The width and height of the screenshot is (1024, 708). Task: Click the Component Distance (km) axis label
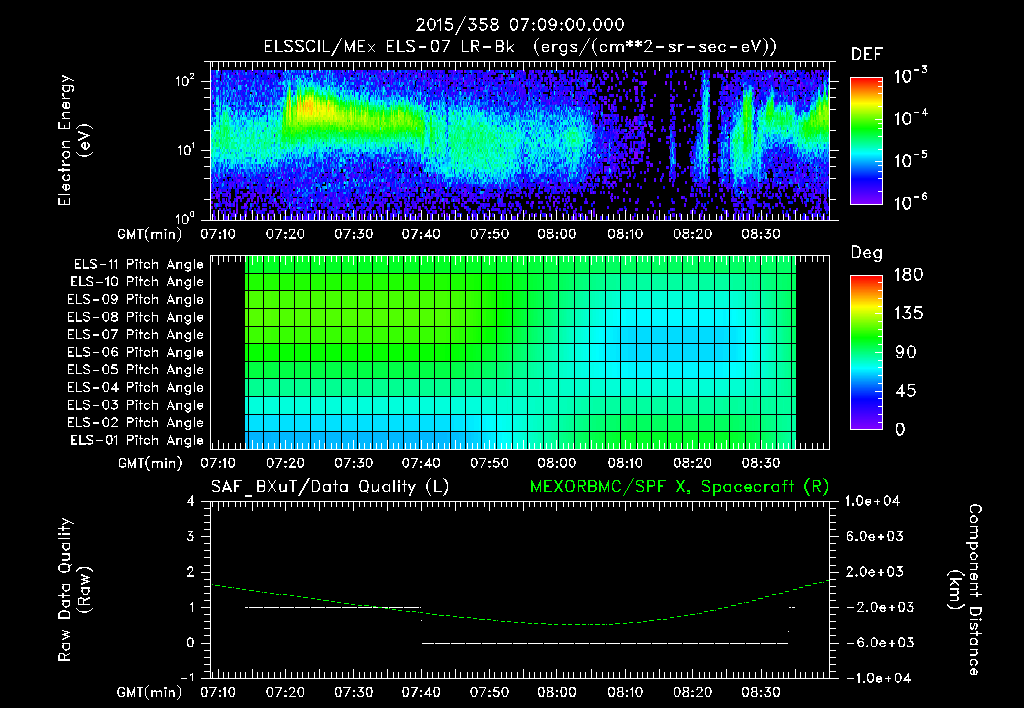pyautogui.click(x=965, y=590)
